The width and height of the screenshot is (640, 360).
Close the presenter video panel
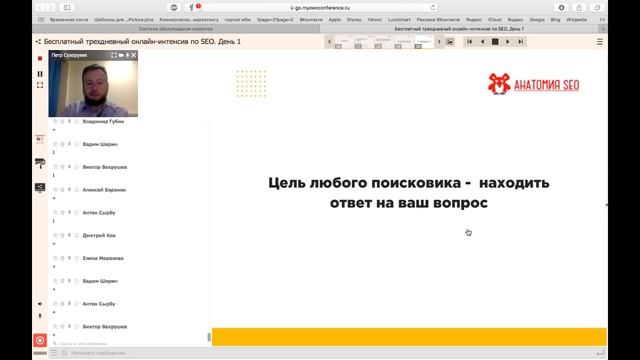[x=133, y=55]
